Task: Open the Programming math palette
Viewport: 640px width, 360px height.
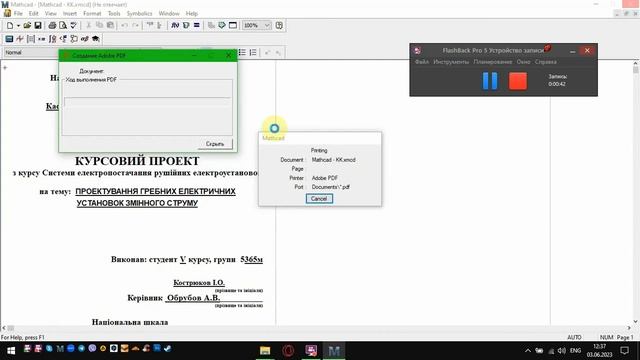Action: pos(74,39)
